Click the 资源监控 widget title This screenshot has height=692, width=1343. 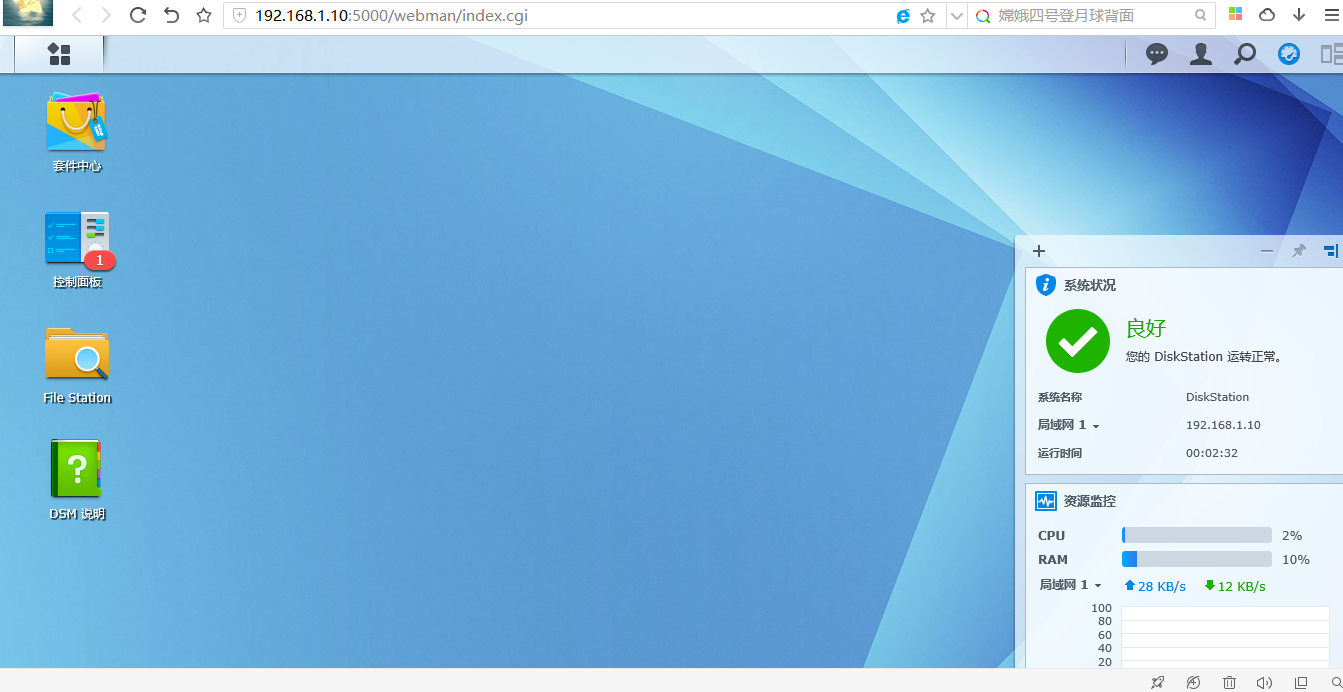pos(1090,501)
